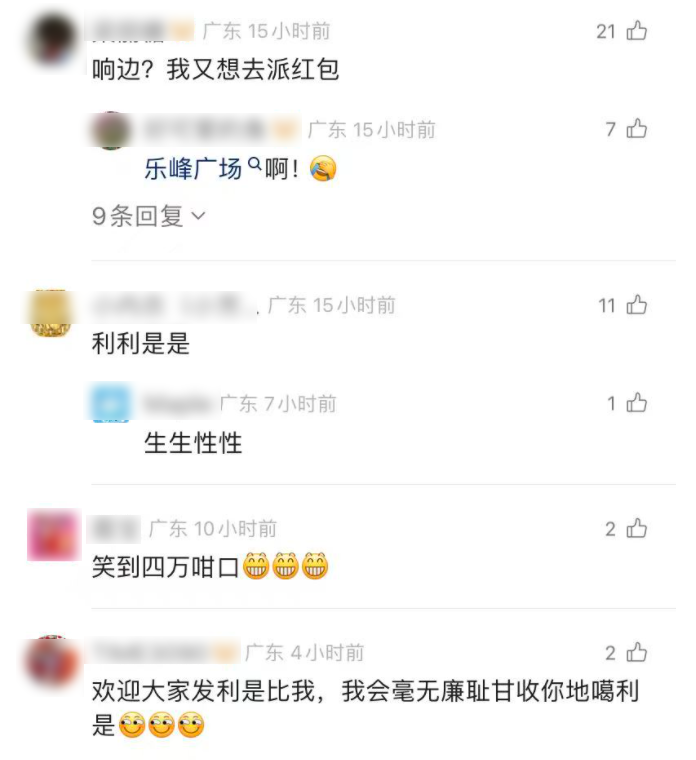696x760 pixels.
Task: Tap search magnifier icon beside 乐峰广场
Action: (254, 165)
